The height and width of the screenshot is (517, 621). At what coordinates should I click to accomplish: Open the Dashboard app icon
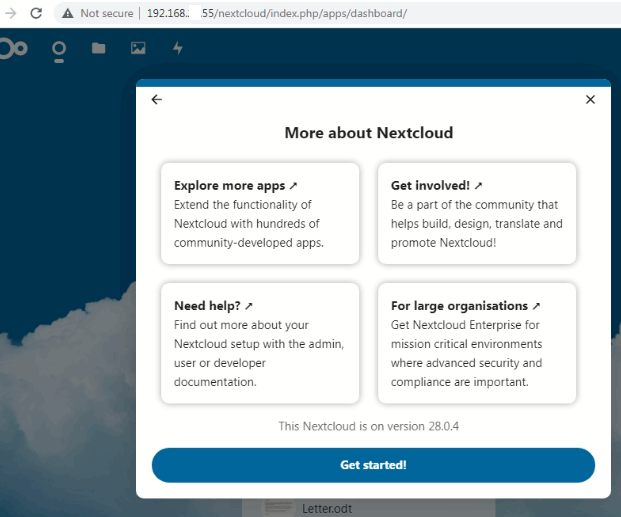tap(59, 52)
